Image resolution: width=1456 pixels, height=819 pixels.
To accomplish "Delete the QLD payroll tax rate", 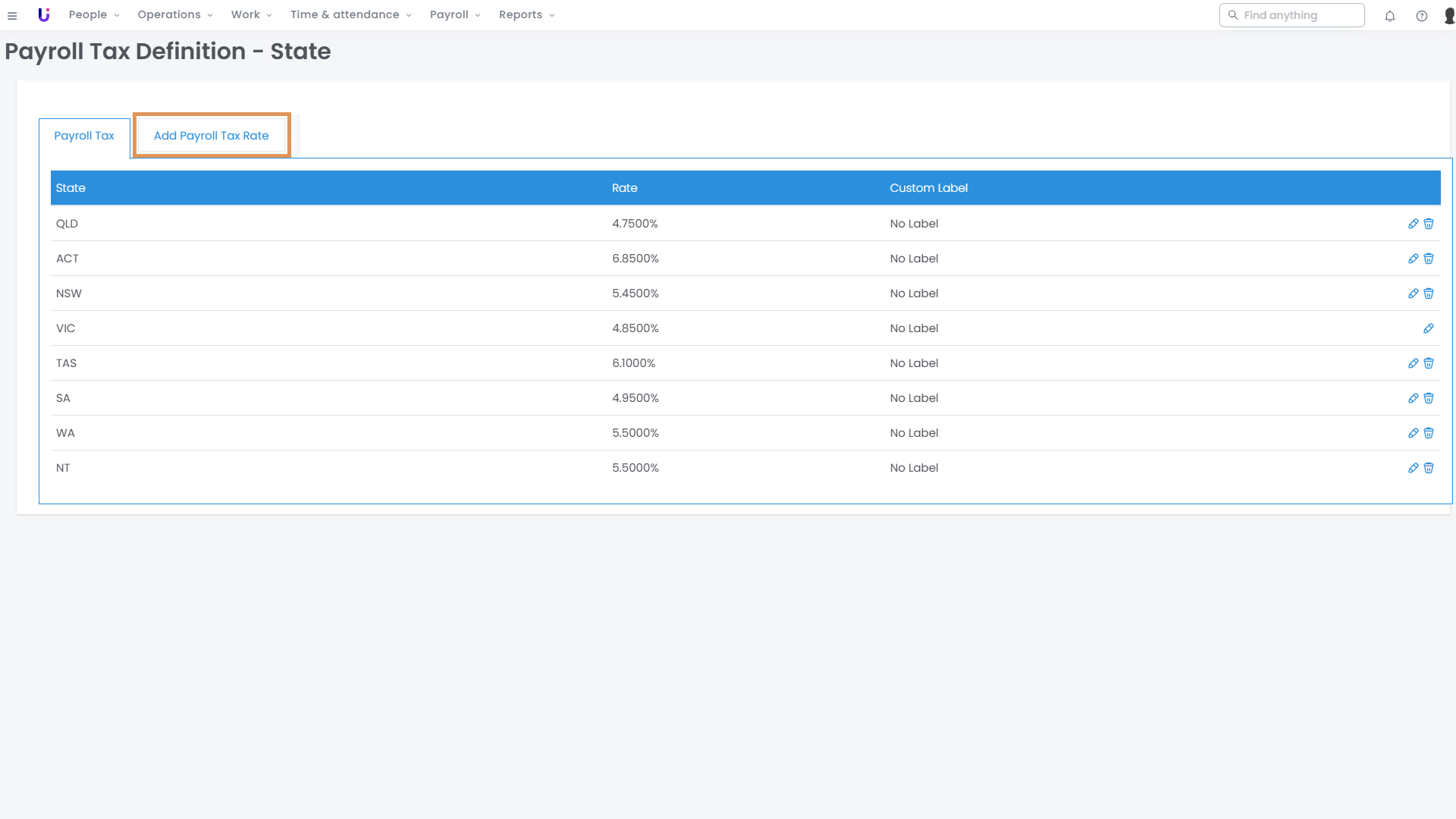I will click(1429, 224).
